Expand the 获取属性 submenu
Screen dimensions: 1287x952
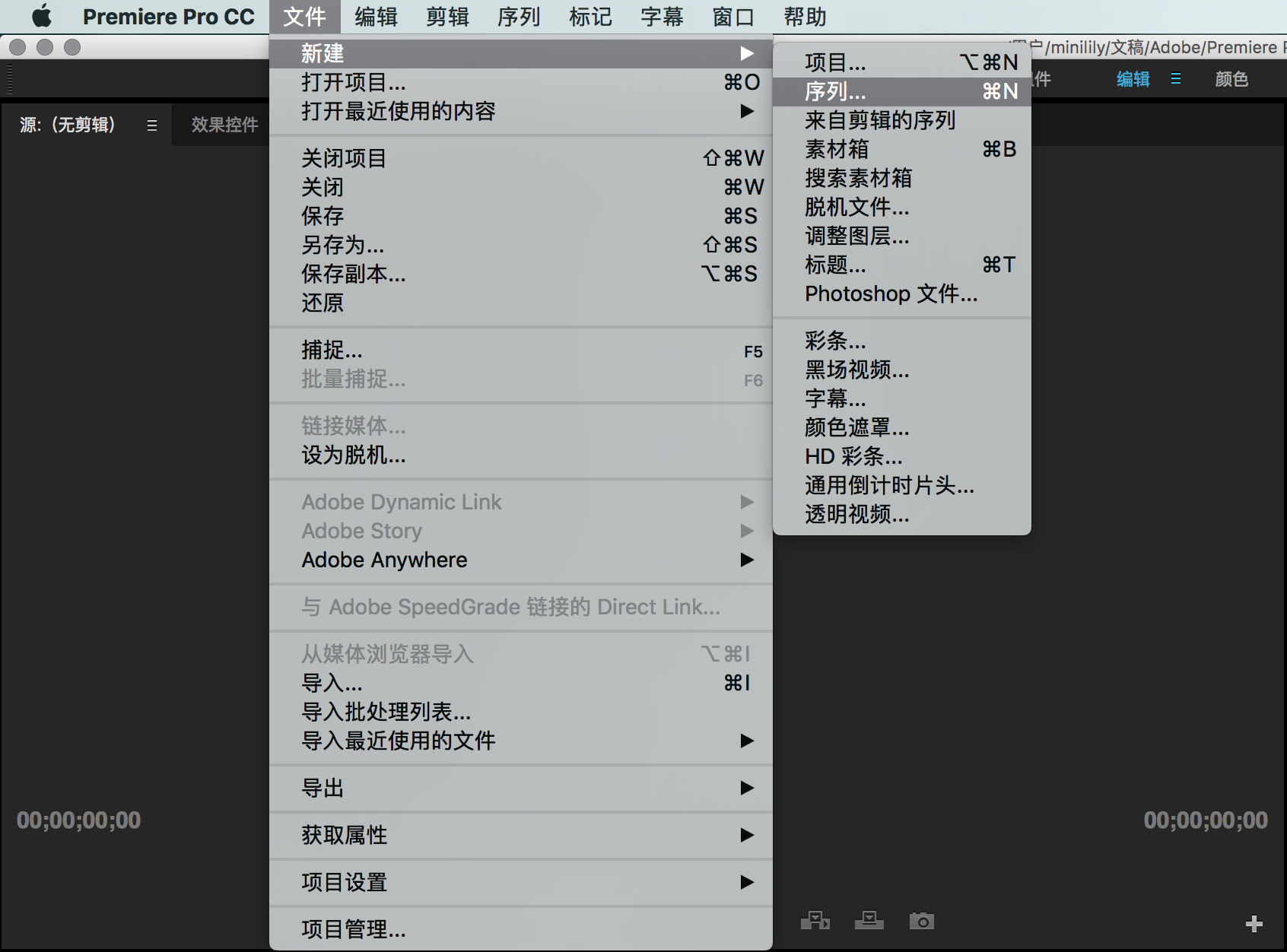[x=521, y=835]
